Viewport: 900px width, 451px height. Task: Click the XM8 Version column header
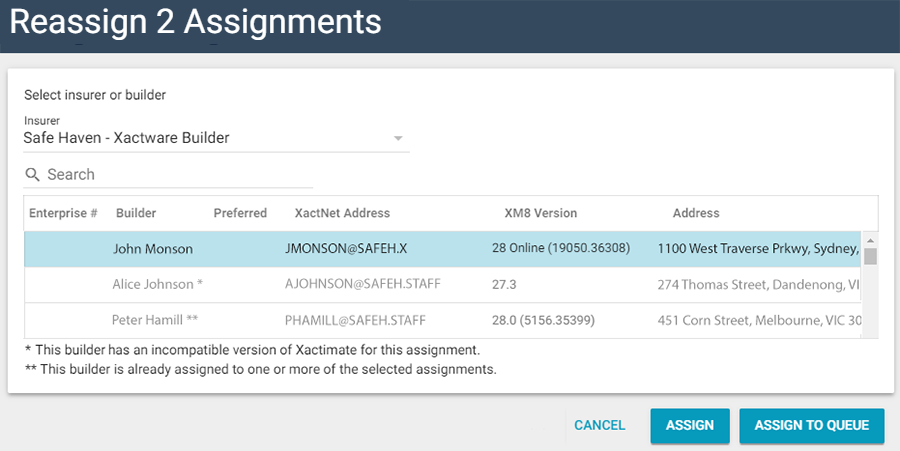541,213
